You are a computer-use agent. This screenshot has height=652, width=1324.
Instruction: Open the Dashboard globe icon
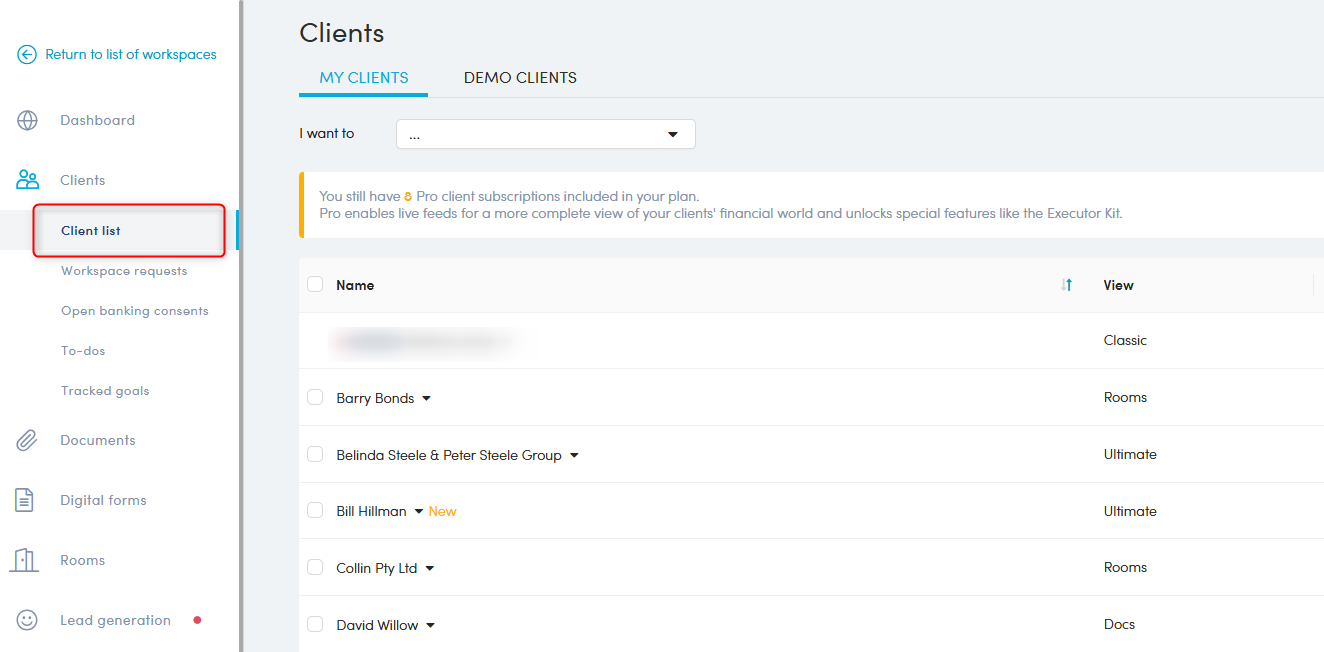coord(27,121)
